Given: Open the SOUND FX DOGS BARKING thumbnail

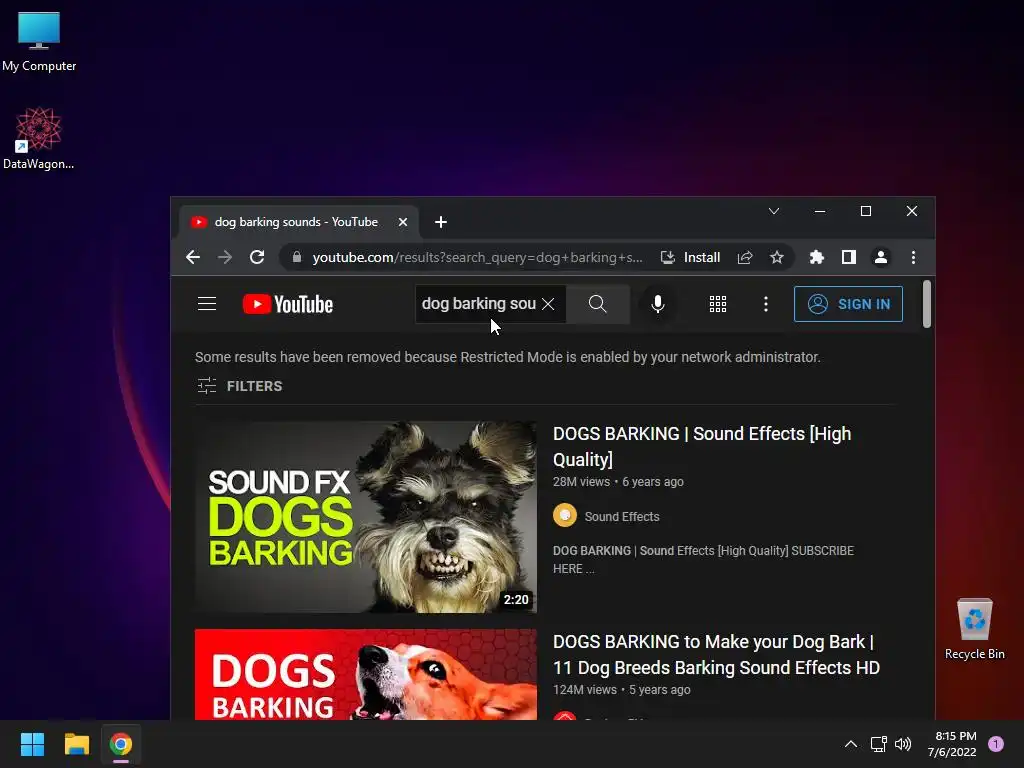Looking at the screenshot, I should [366, 517].
